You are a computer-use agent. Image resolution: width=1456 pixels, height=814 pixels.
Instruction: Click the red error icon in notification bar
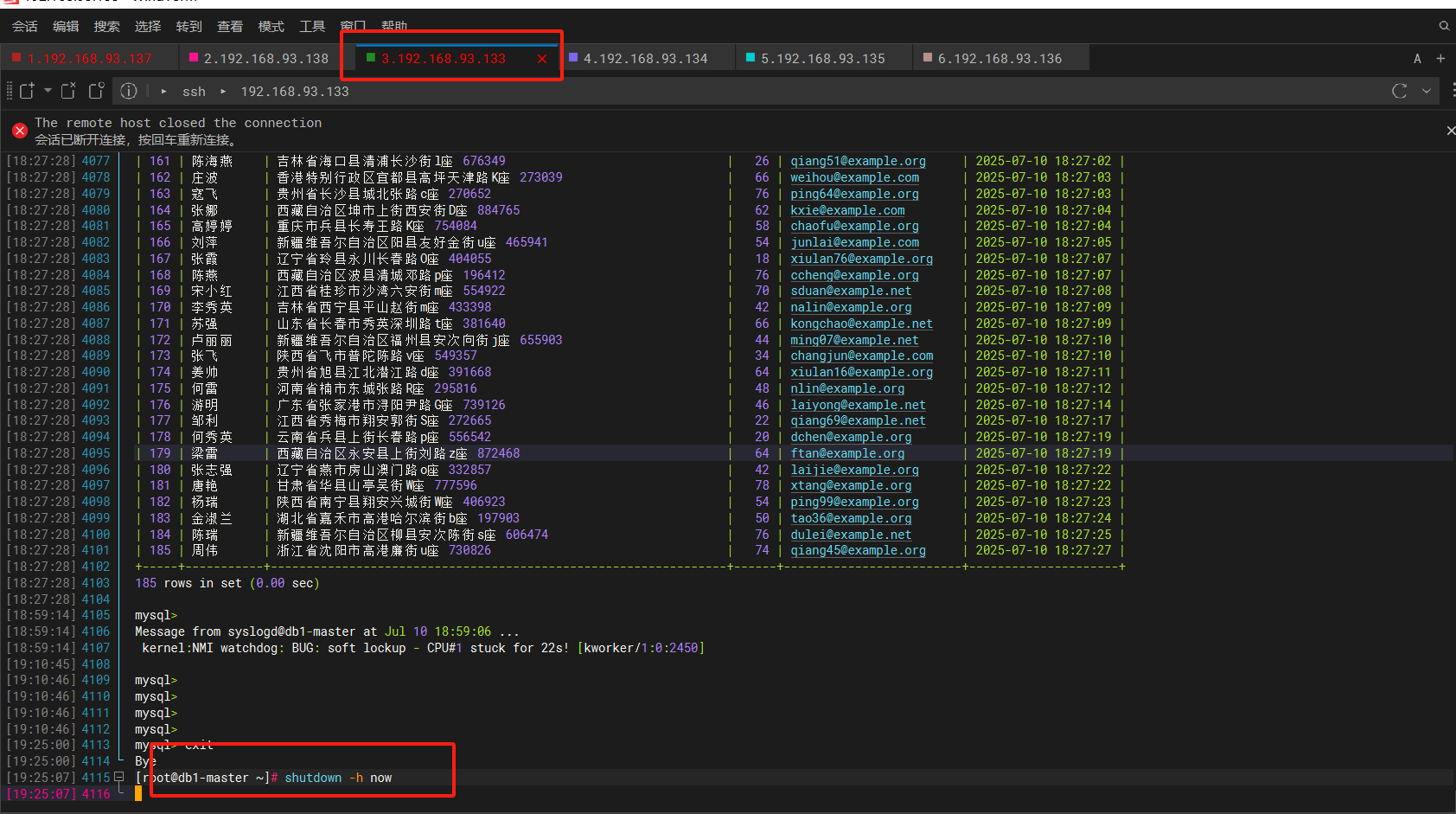(x=20, y=131)
